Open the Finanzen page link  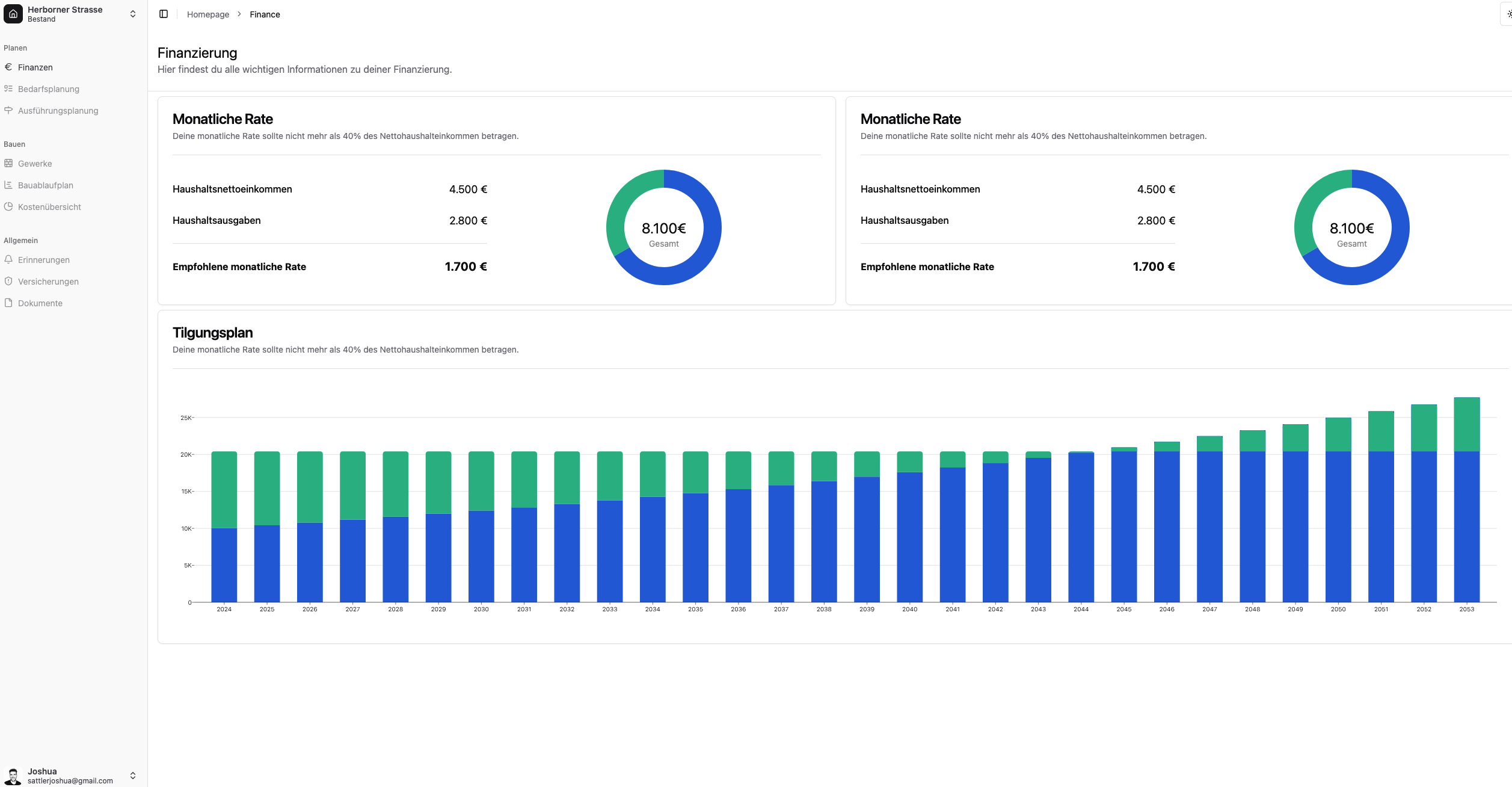(x=34, y=67)
